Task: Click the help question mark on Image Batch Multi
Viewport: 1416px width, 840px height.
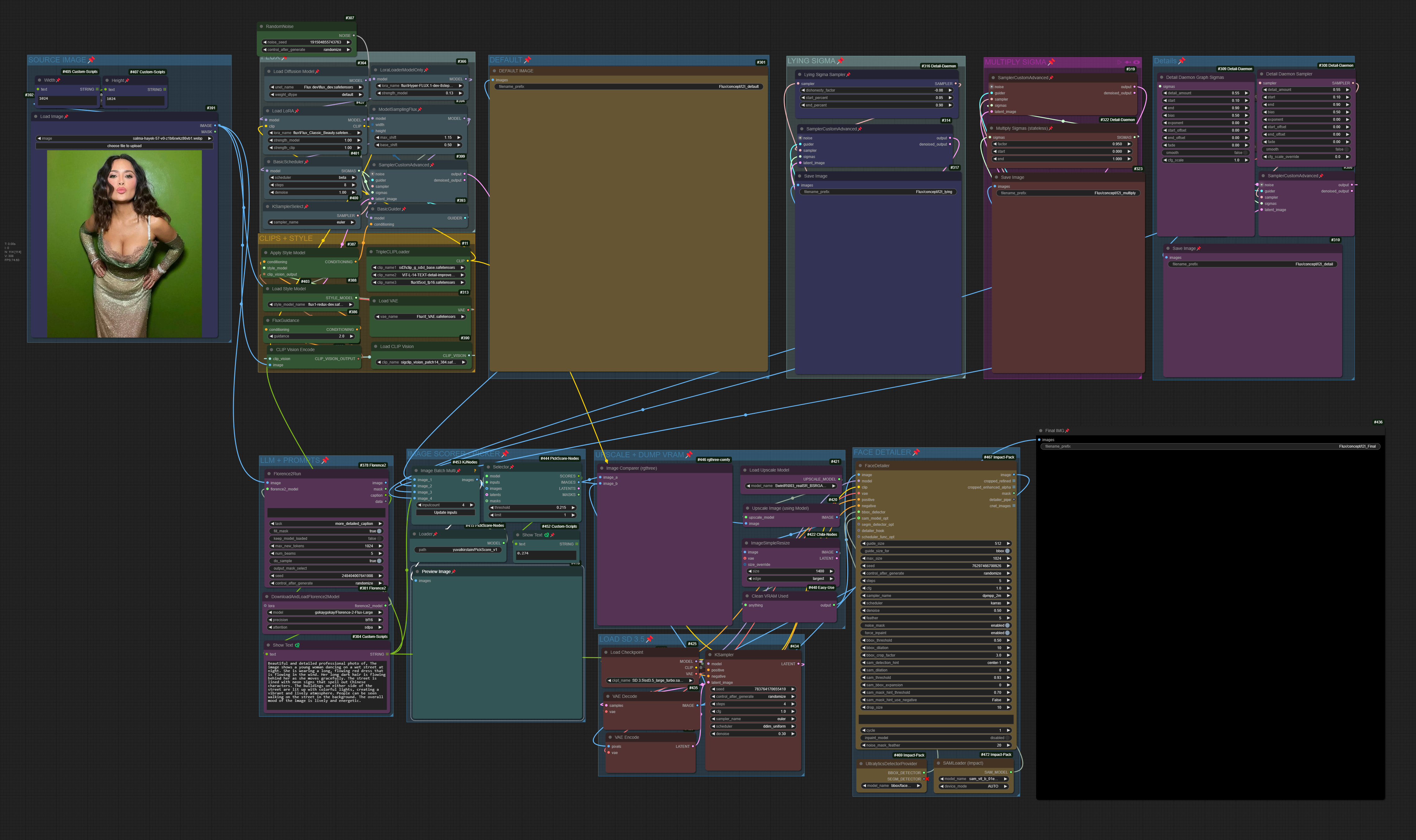Action: [475, 470]
